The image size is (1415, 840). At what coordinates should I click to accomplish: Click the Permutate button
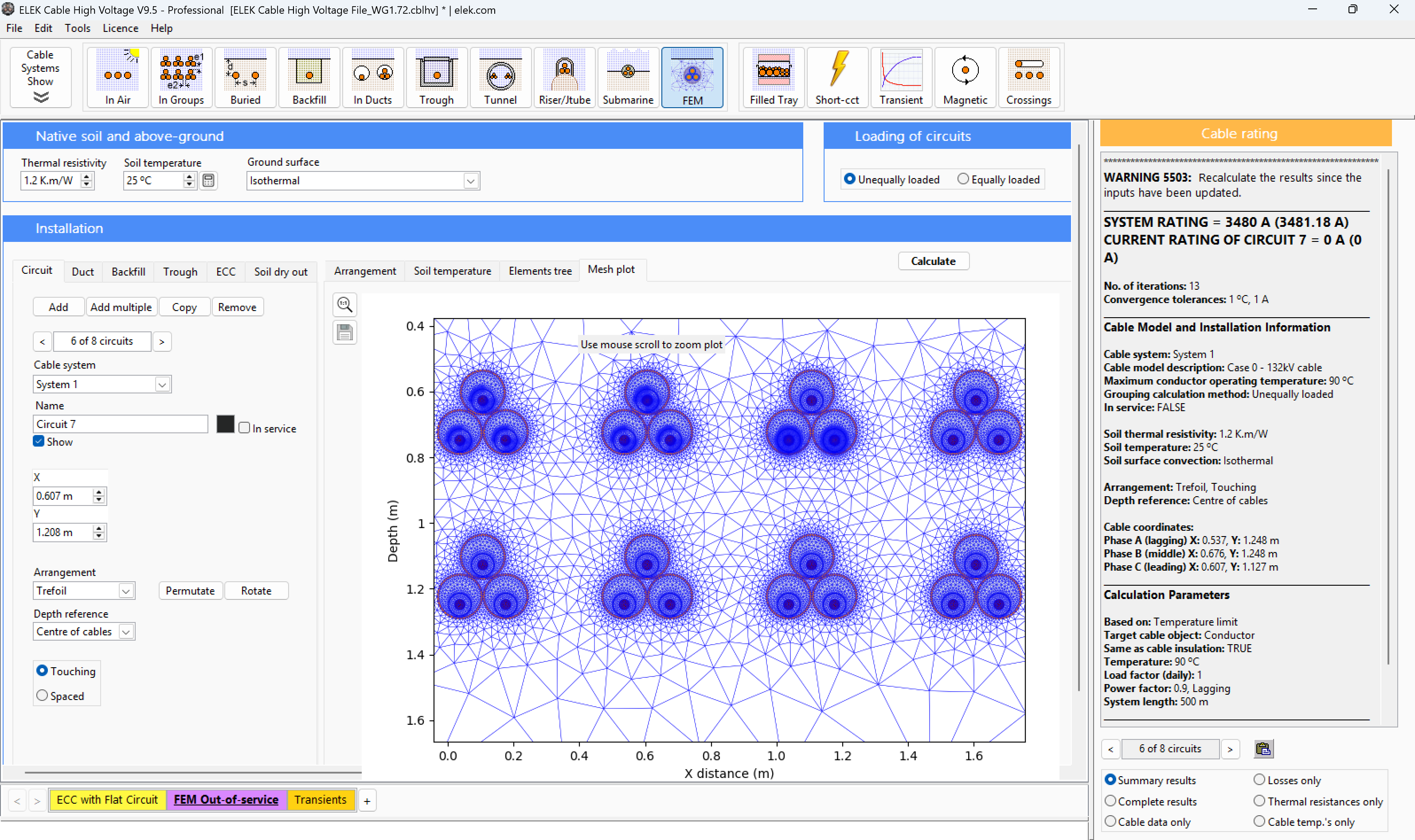pos(190,591)
